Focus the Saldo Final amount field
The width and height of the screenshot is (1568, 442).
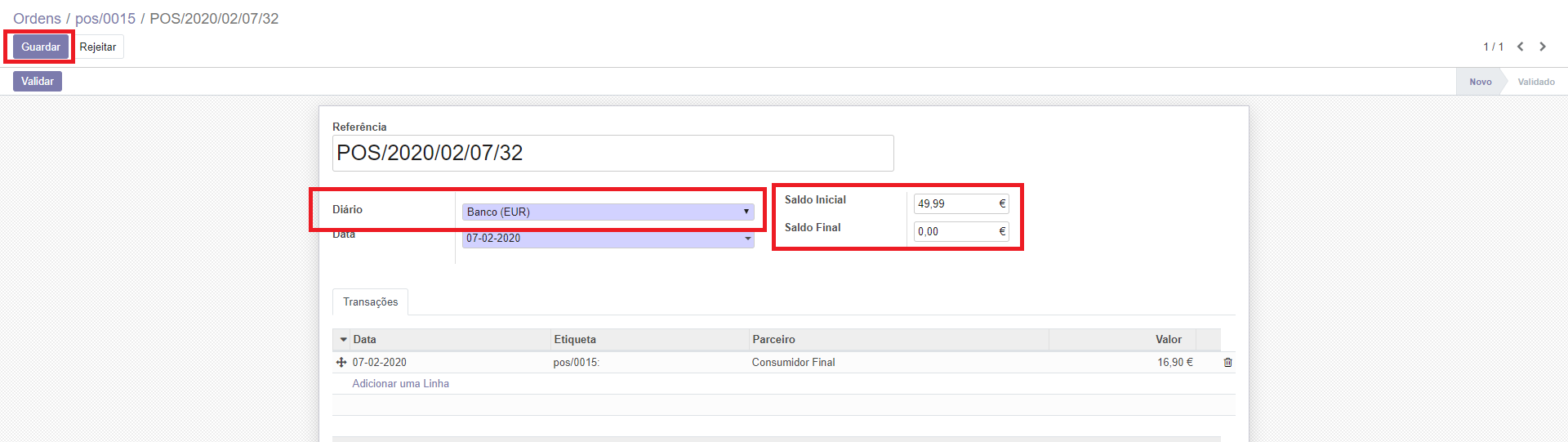tap(954, 231)
